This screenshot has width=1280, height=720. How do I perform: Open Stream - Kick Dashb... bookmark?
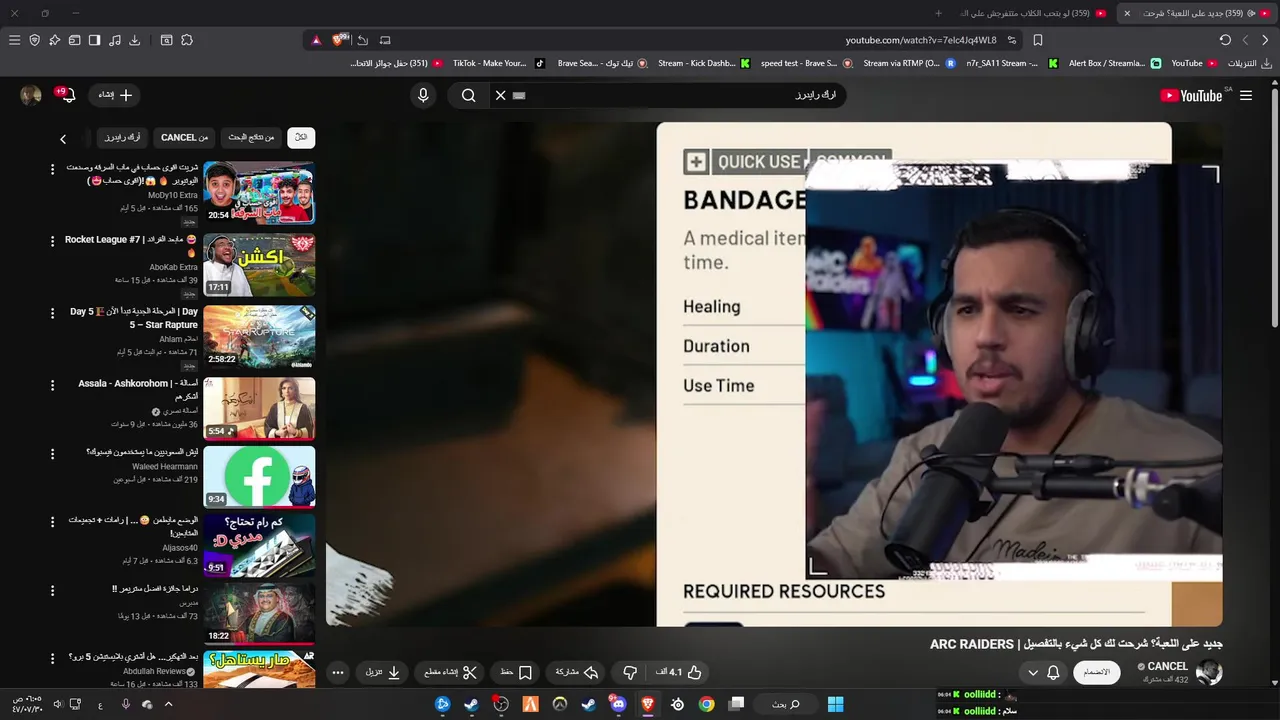coord(703,63)
